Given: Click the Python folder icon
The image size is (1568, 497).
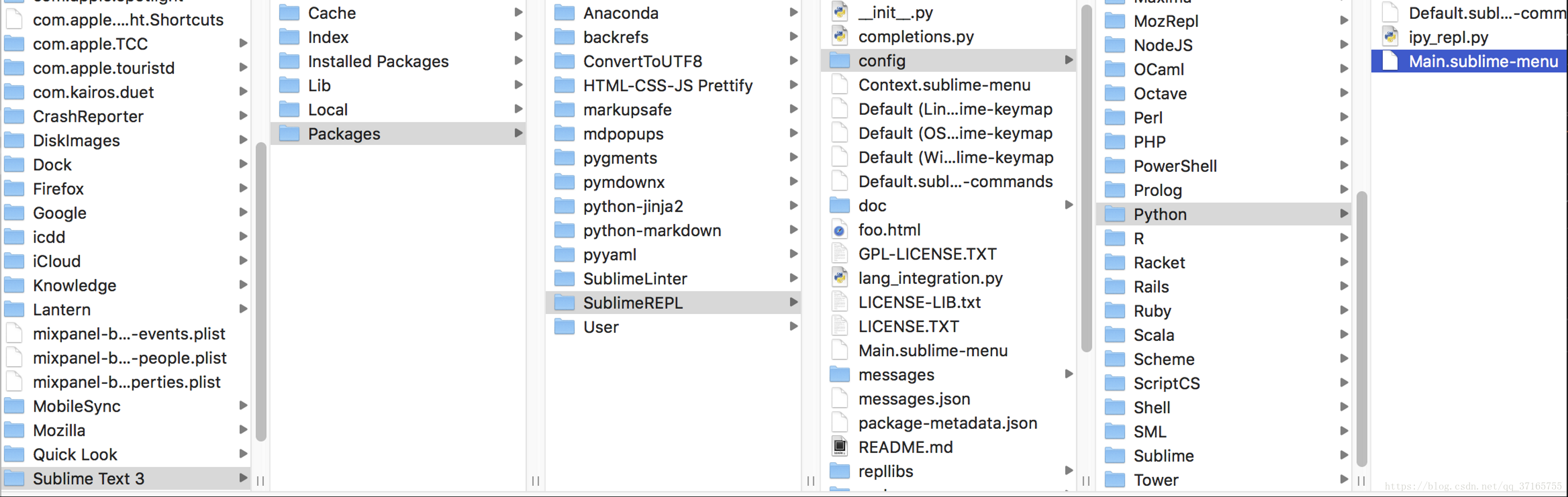Looking at the screenshot, I should coord(1115,214).
